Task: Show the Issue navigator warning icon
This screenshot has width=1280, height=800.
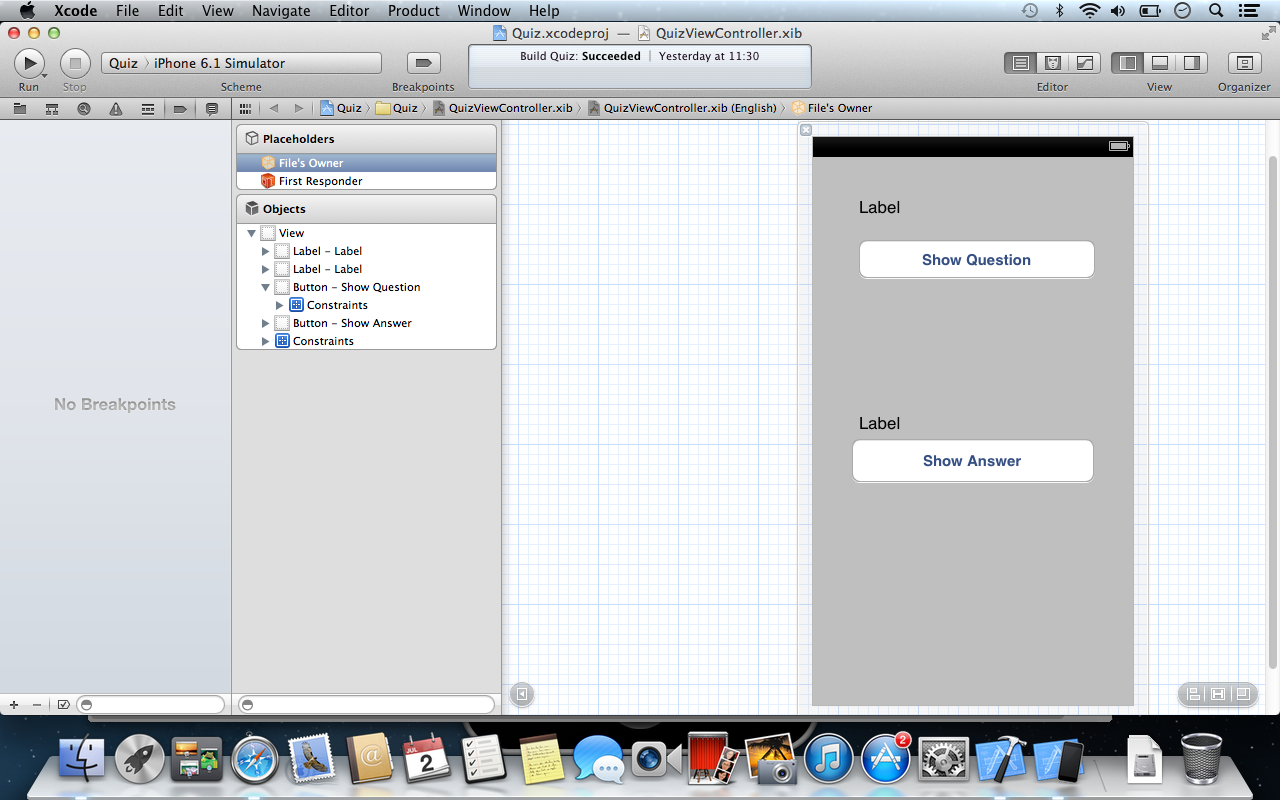Action: point(116,108)
